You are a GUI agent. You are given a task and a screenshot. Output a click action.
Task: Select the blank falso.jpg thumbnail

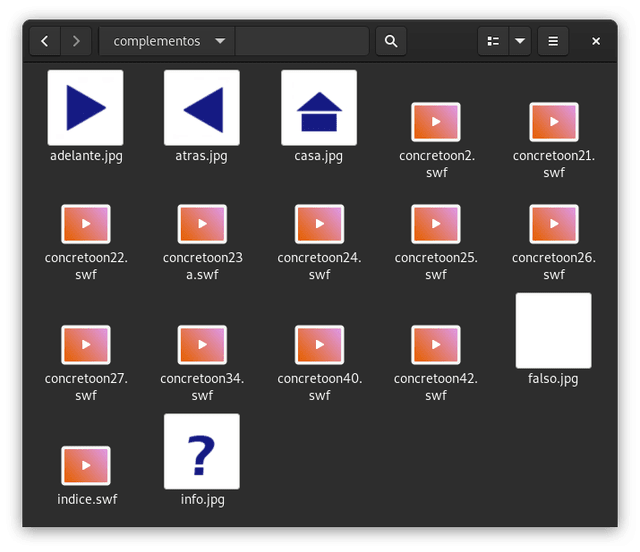tap(553, 330)
